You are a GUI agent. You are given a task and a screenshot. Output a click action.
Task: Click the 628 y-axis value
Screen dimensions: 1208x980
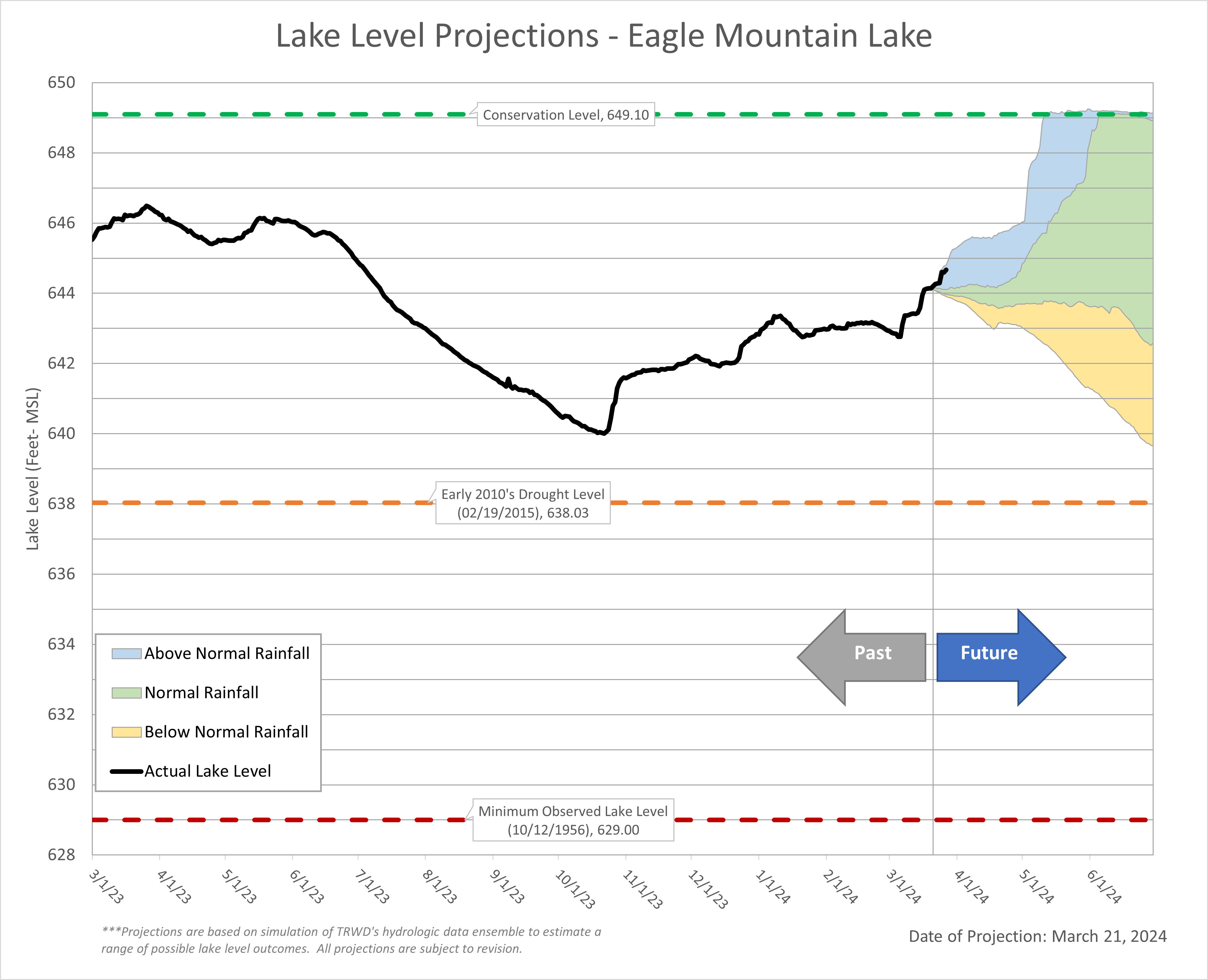tap(61, 855)
